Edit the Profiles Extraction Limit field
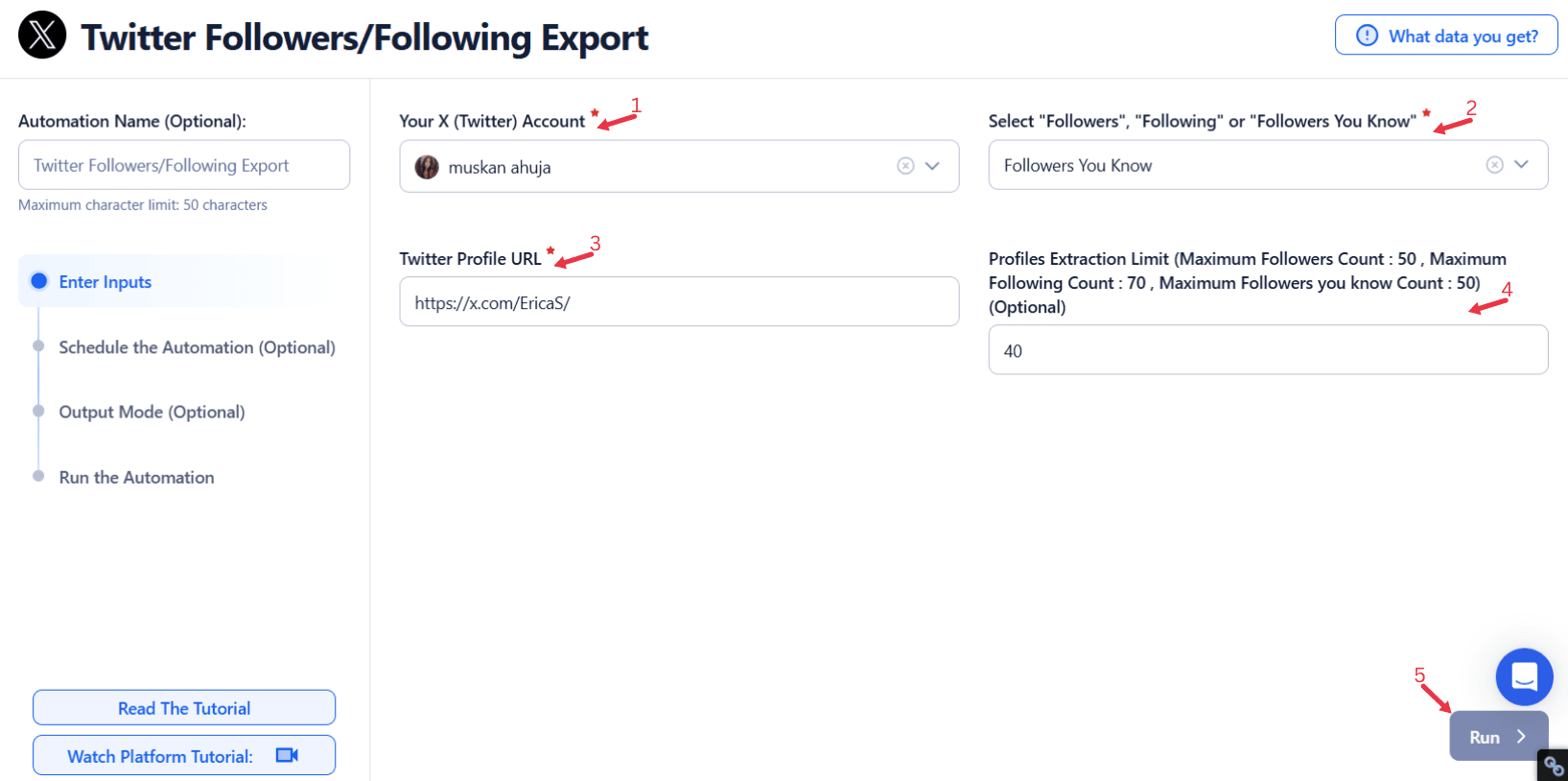This screenshot has height=781, width=1568. 1268,350
